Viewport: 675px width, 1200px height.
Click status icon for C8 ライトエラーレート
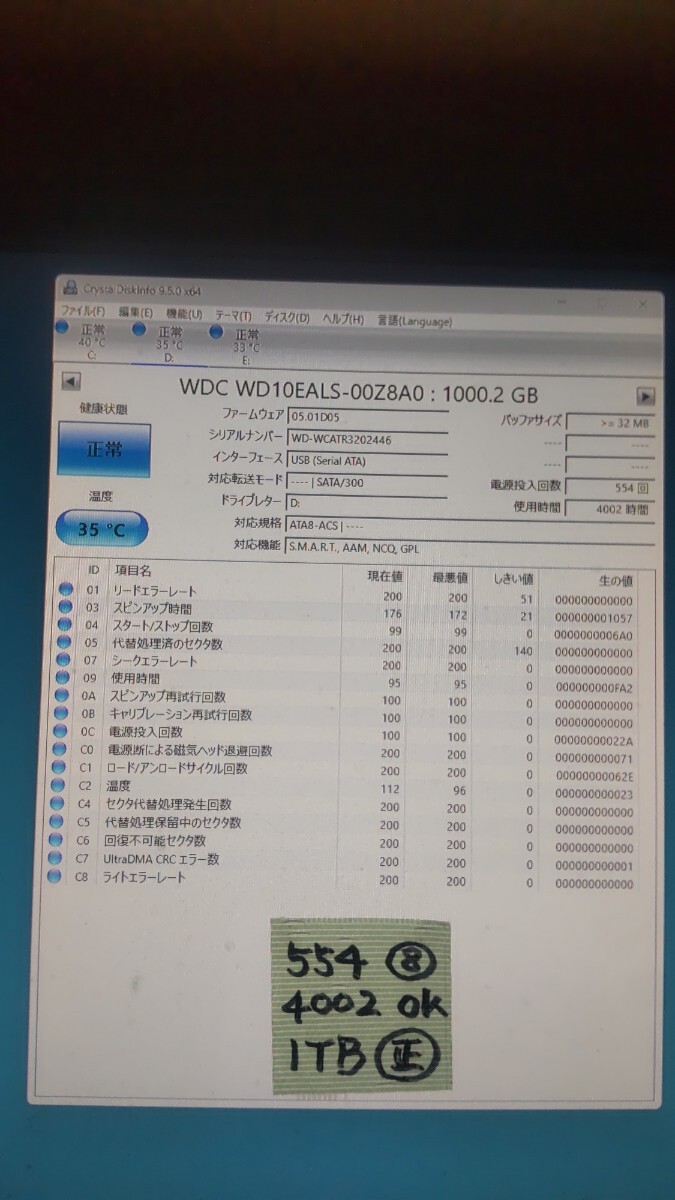tap(53, 878)
